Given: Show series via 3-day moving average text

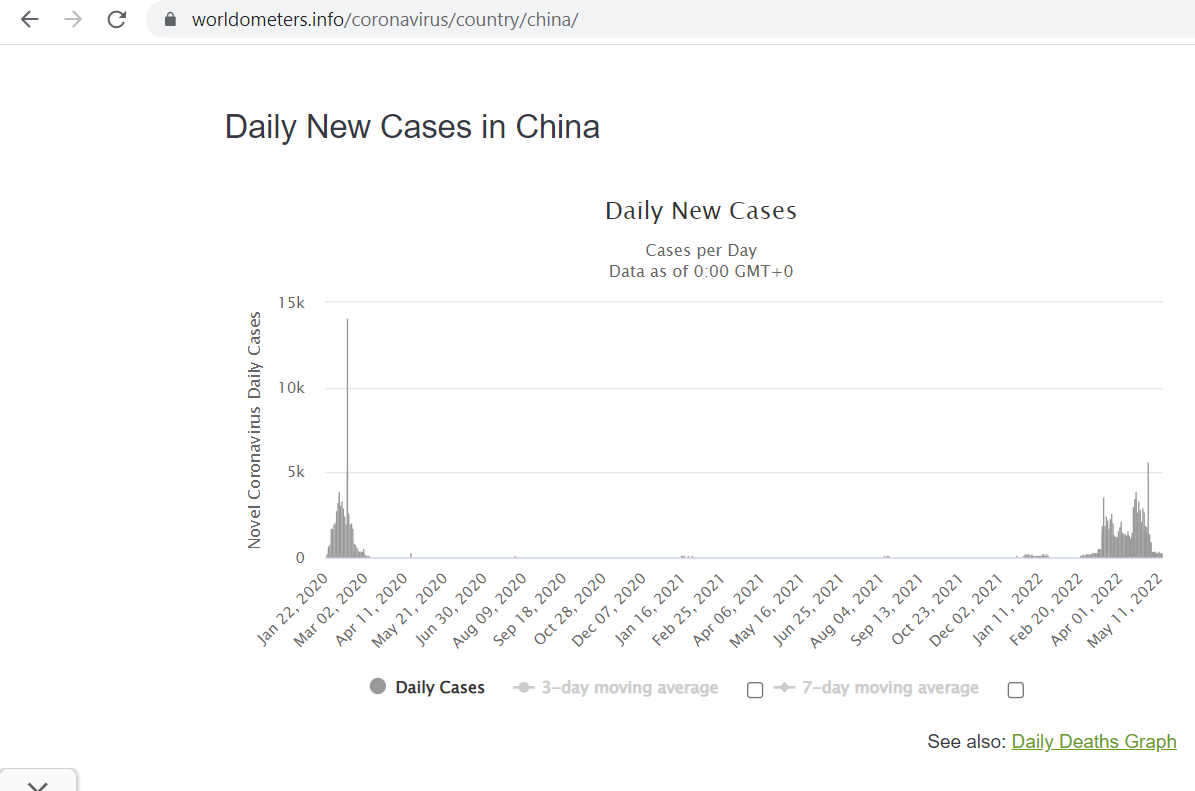Looking at the screenshot, I should (630, 688).
